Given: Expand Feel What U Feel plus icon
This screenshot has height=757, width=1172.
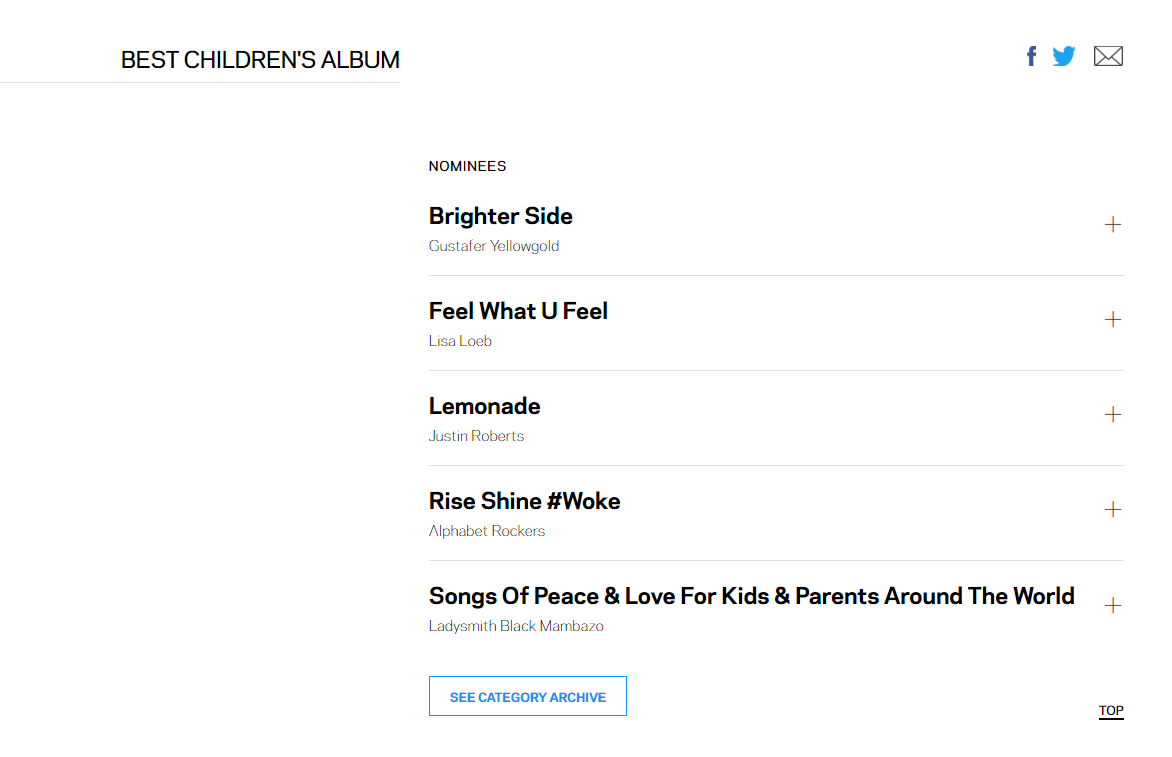Looking at the screenshot, I should point(1112,319).
